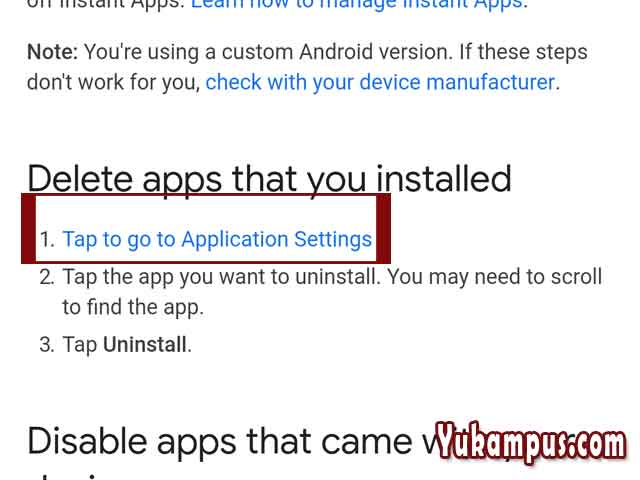
Task: Click the Yukampus.com watermark logo
Action: pyautogui.click(x=531, y=443)
